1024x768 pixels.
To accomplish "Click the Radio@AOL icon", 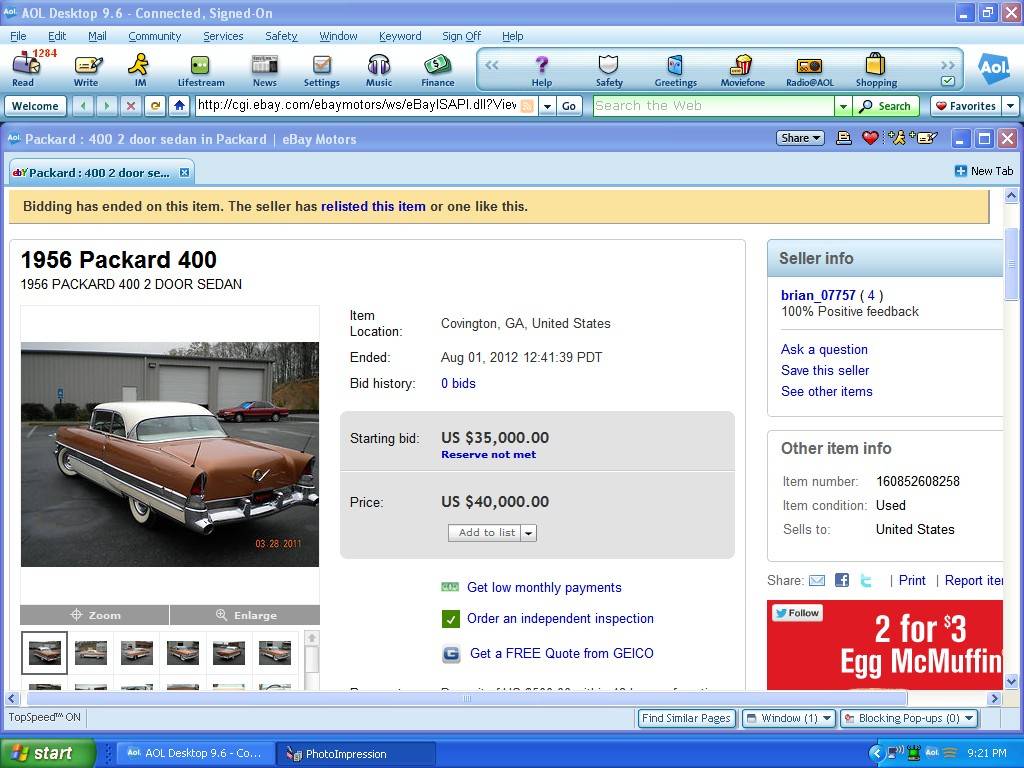I will [809, 68].
